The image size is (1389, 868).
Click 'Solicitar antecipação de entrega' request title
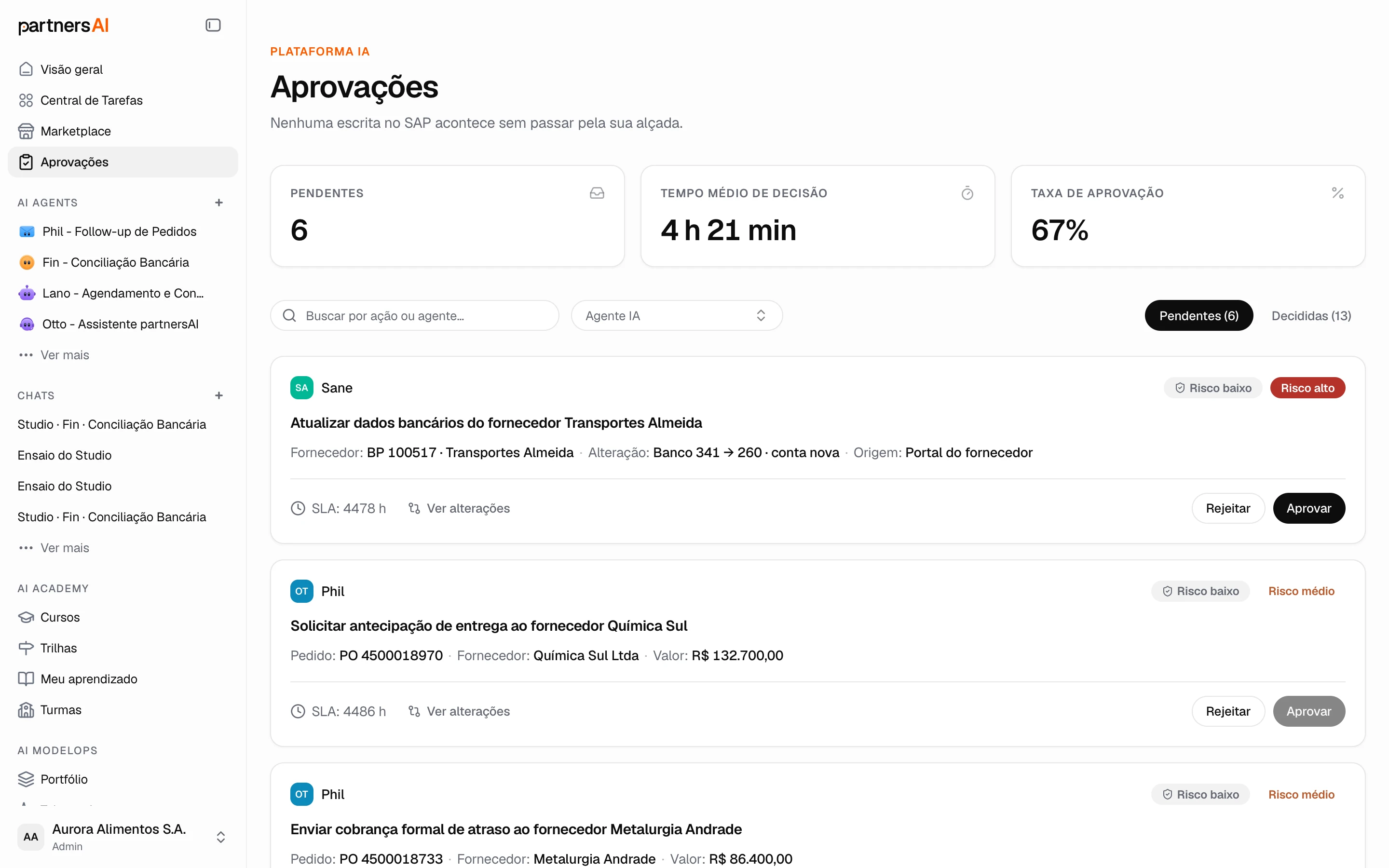(x=489, y=626)
